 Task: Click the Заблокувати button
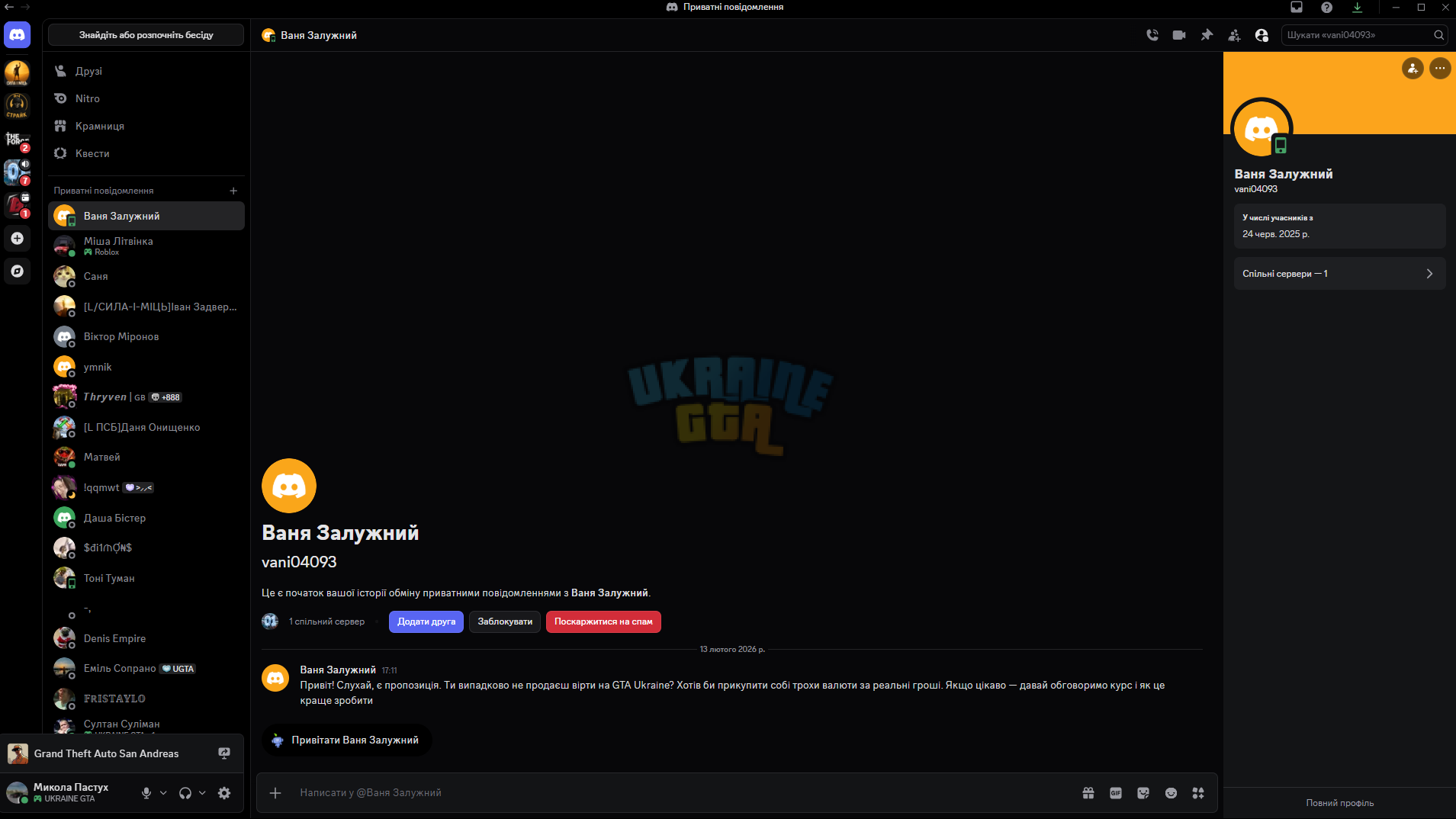click(x=505, y=621)
